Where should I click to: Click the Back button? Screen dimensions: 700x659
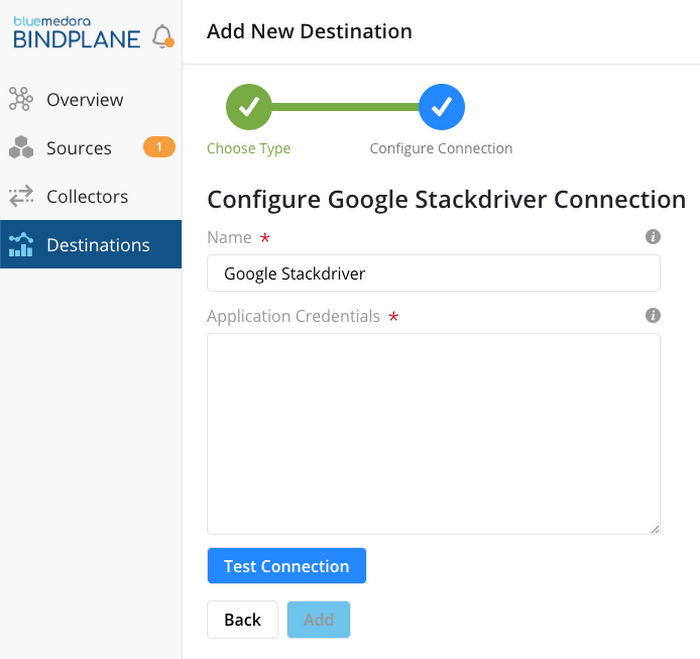242,620
